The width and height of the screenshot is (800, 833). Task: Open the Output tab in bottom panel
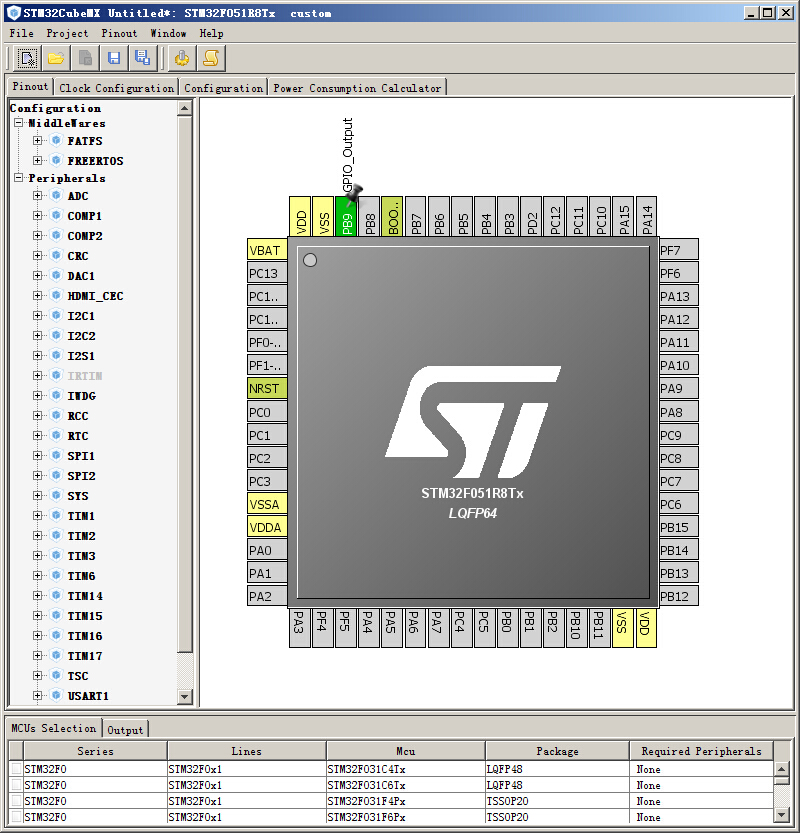125,730
